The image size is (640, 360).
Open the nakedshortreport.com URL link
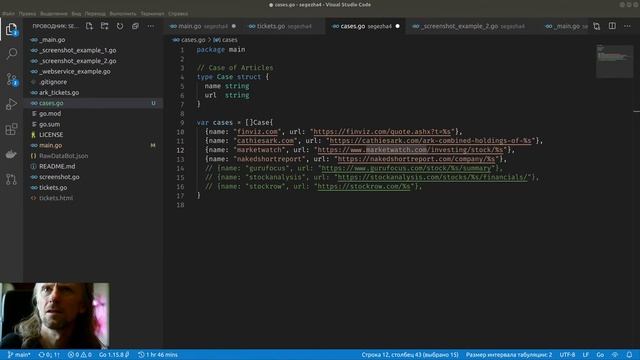pyautogui.click(x=416, y=159)
